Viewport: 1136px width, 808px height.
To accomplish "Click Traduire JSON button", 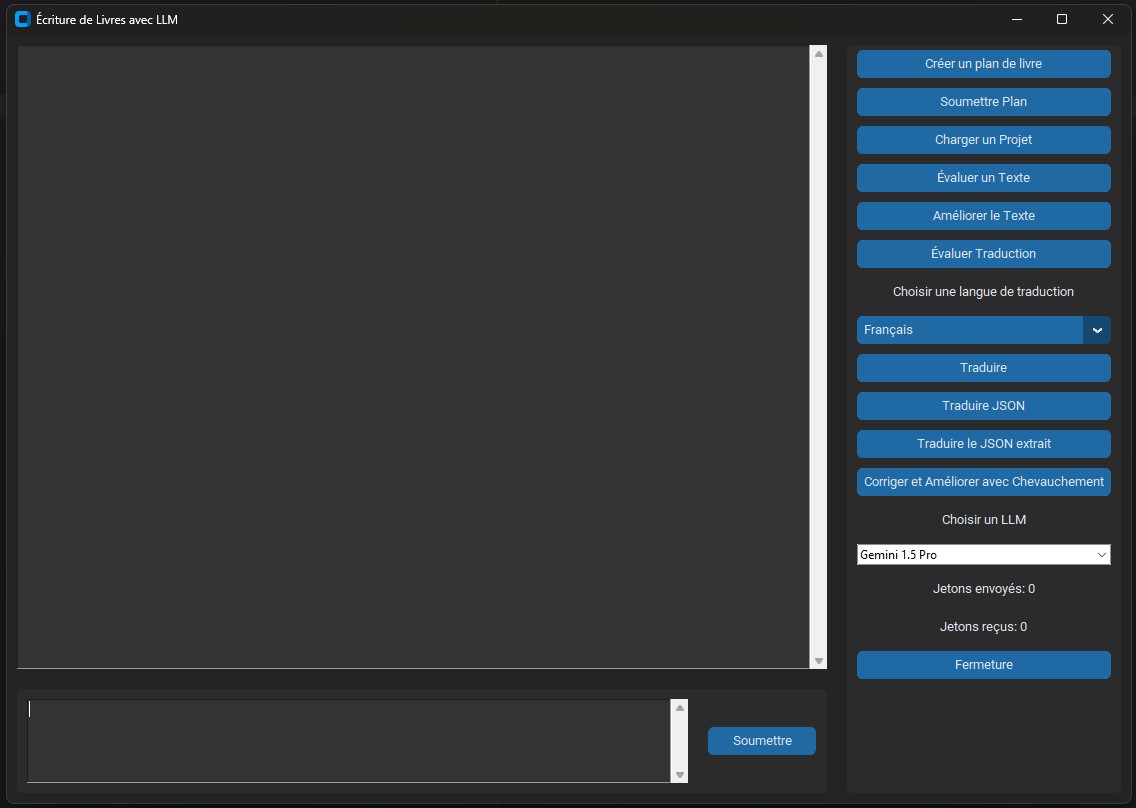I will tap(983, 406).
